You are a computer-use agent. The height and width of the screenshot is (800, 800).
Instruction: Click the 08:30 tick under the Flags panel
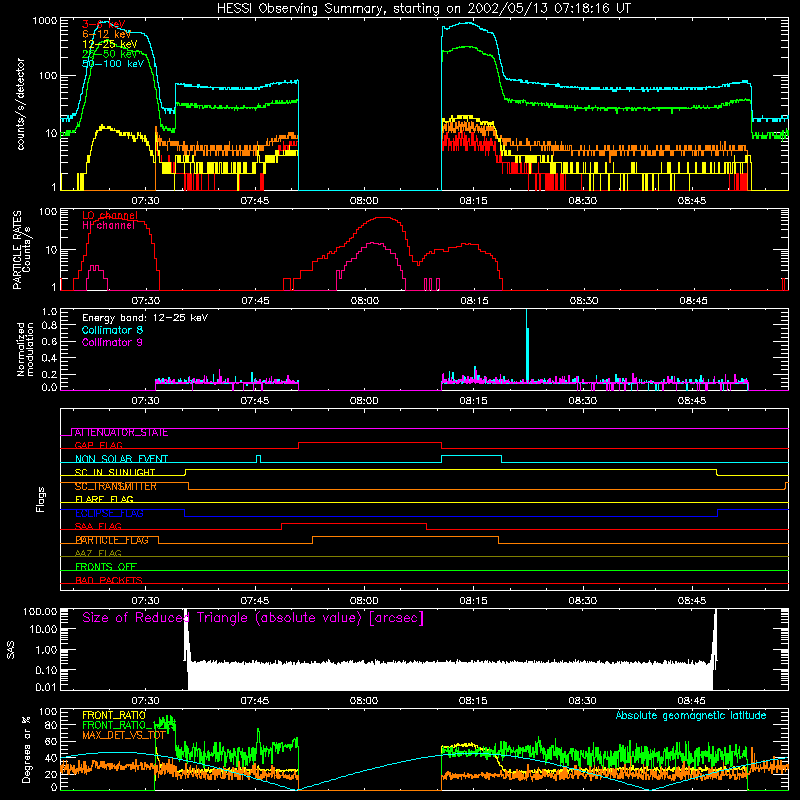582,601
